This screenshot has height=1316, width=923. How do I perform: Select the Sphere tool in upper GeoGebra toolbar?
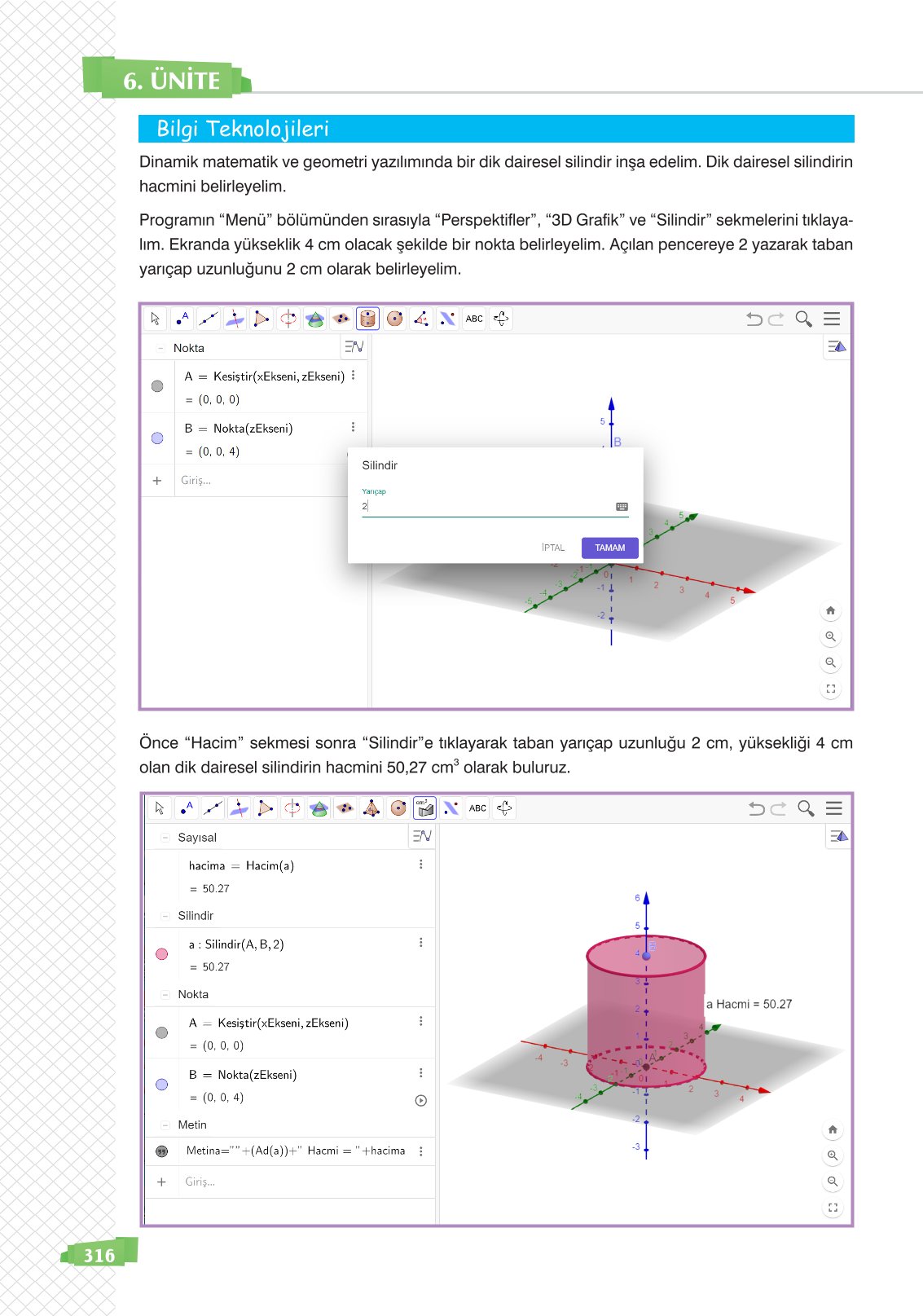tap(395, 319)
